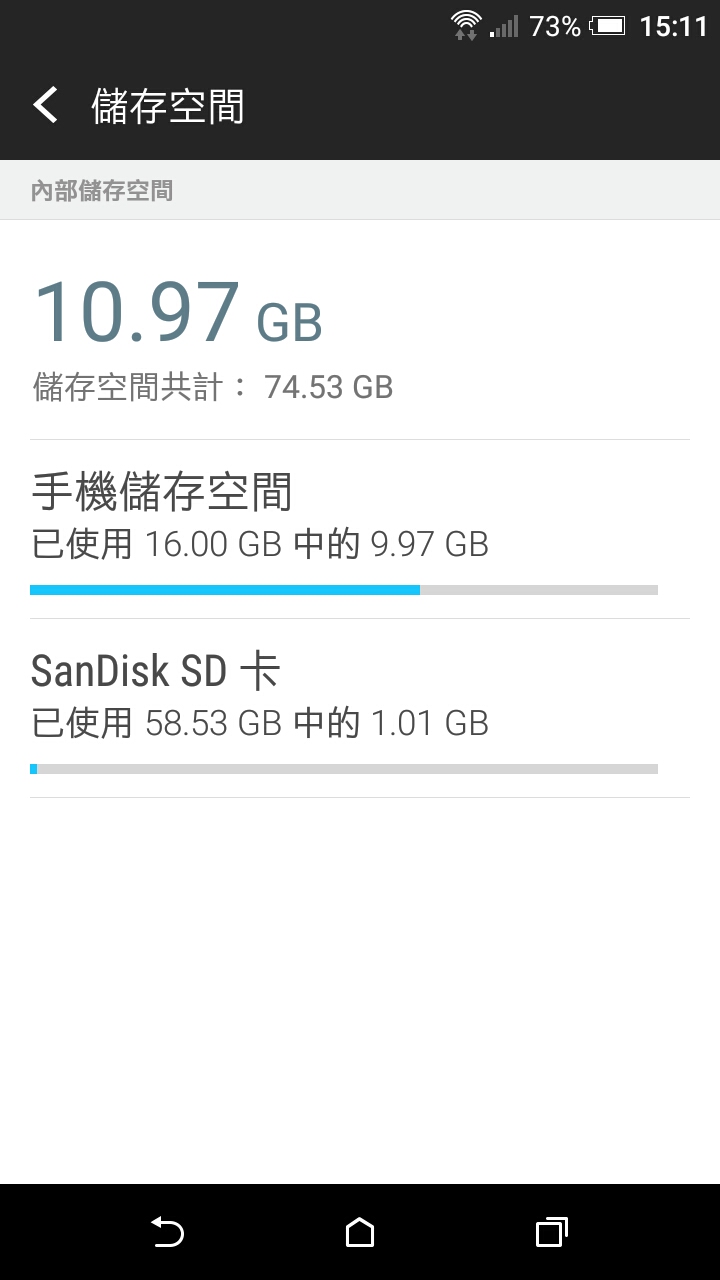Tap the battery icon in status bar

click(607, 26)
